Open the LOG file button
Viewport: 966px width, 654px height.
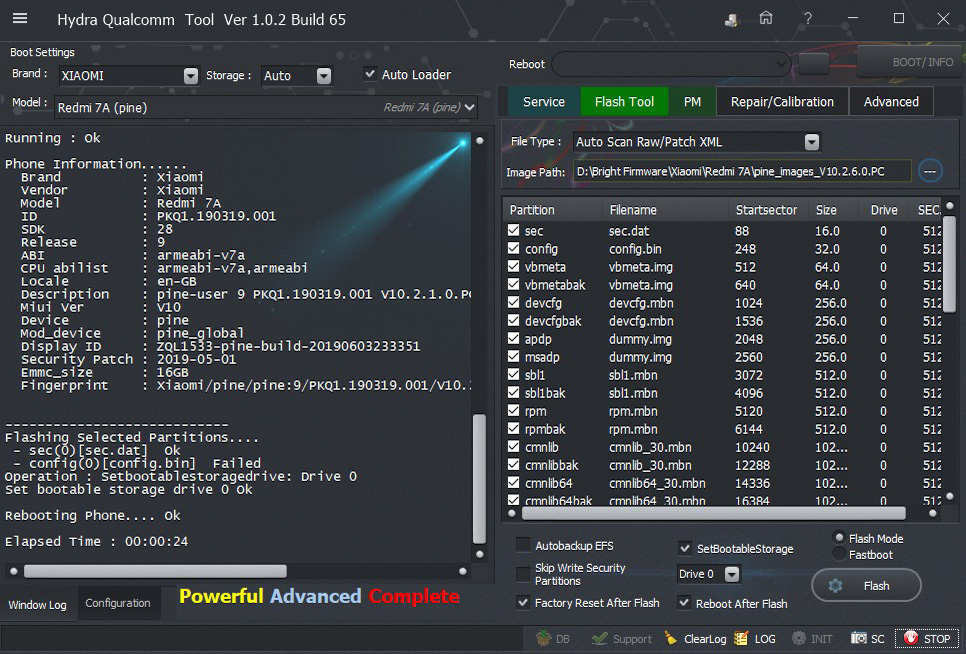tap(755, 639)
